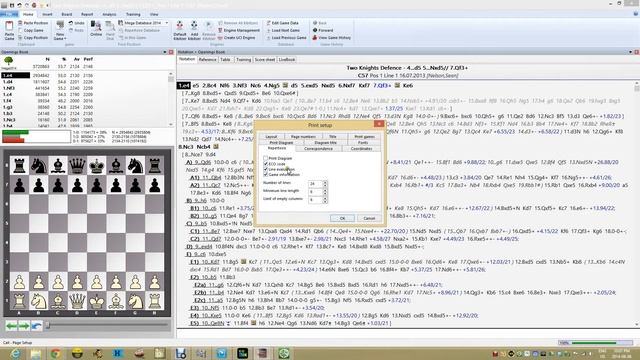This screenshot has height=360, width=640.
Task: Switch to the Analysis ribbon tab
Action: 109,14
